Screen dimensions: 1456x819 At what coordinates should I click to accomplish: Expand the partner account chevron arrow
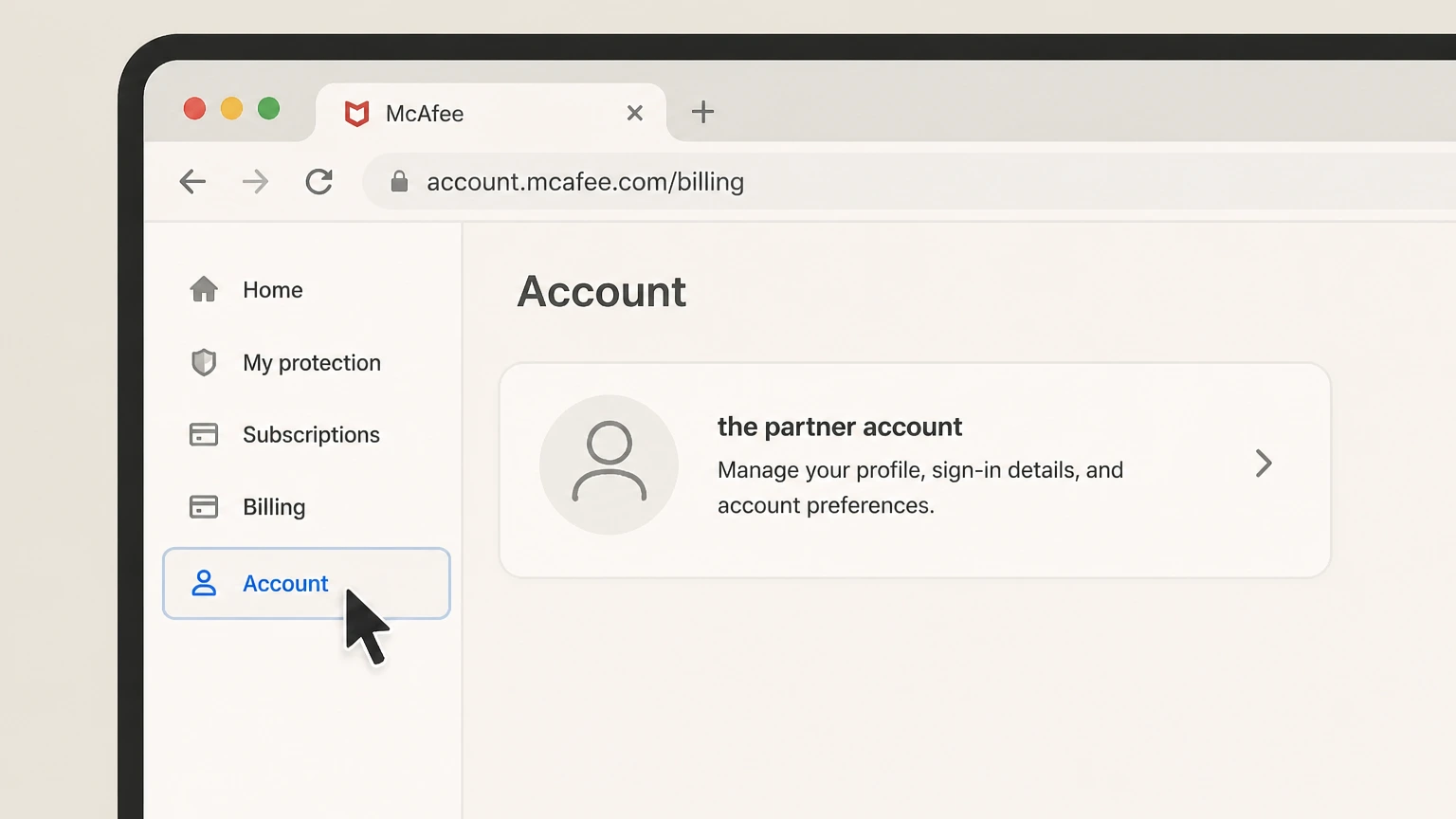[x=1264, y=464]
